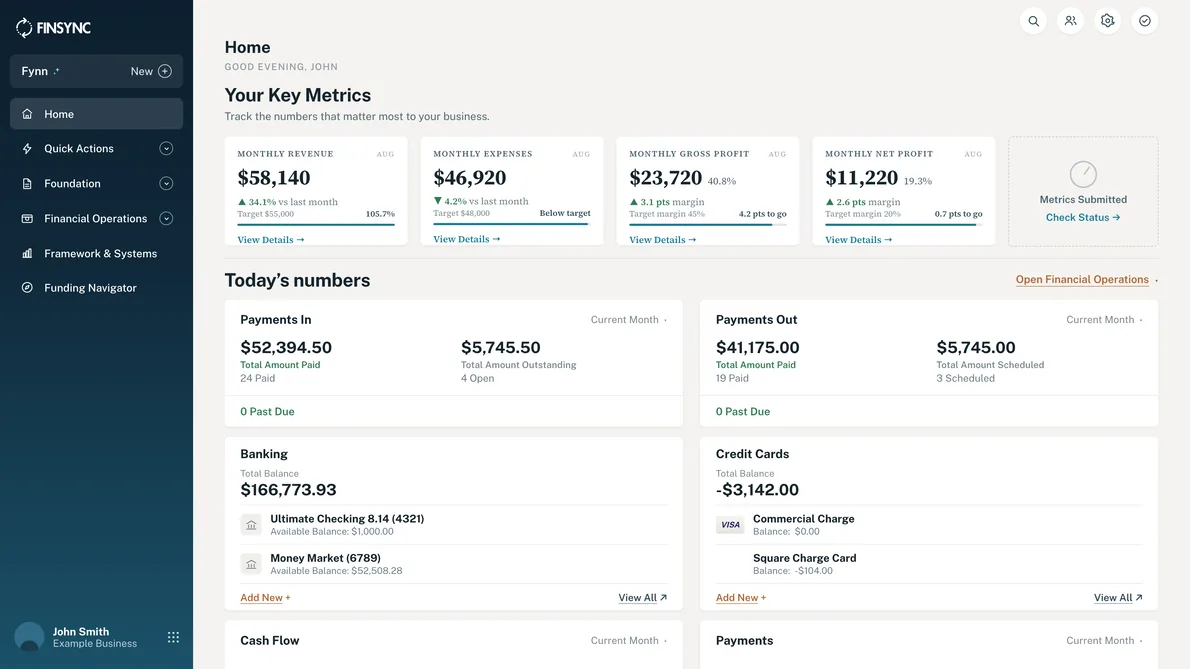This screenshot has width=1190, height=669.
Task: Expand Quick Actions submenu chevron
Action: pos(166,149)
